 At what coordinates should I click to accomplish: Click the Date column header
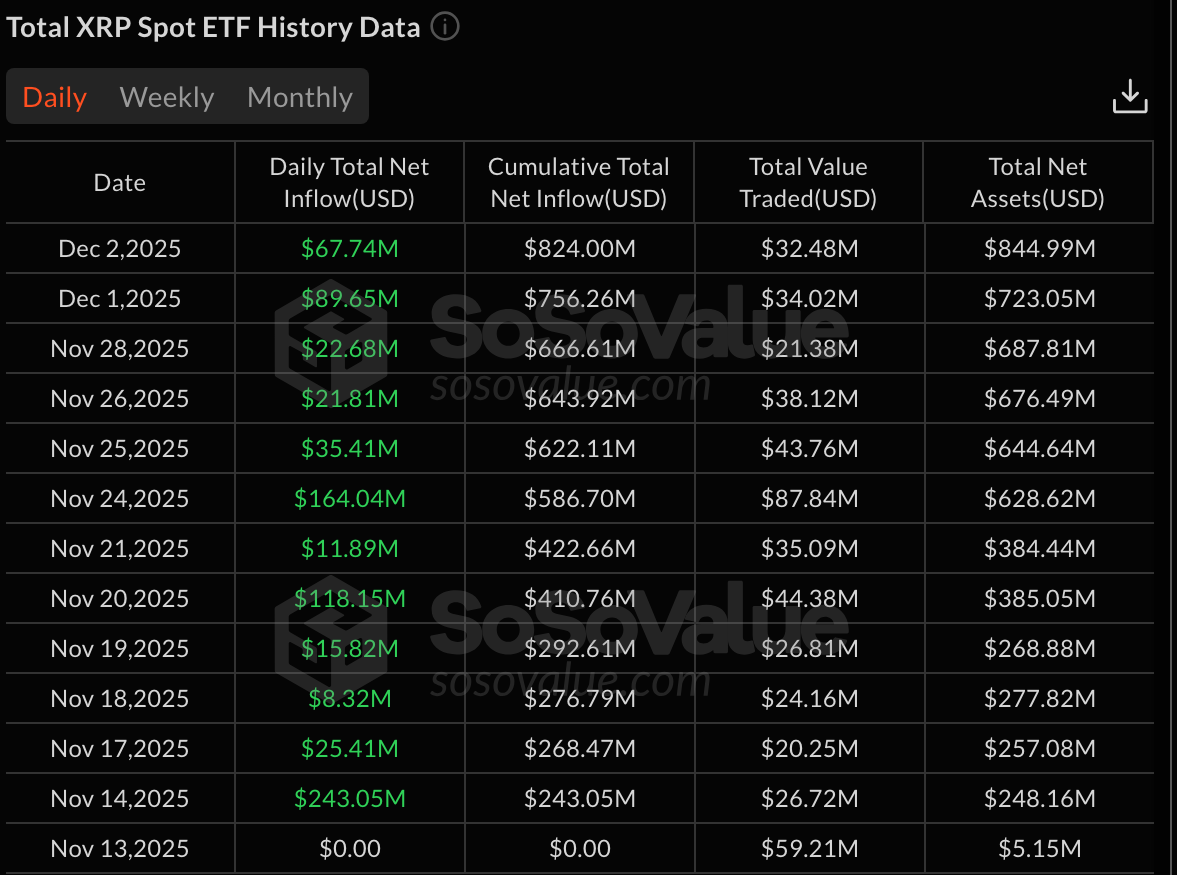(x=120, y=182)
